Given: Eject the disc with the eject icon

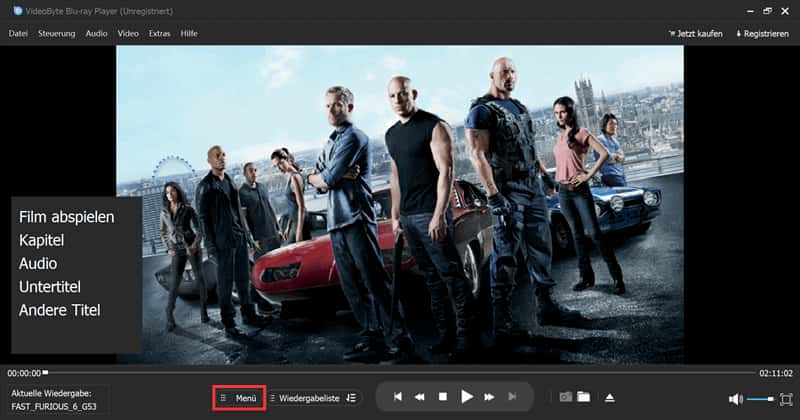Looking at the screenshot, I should 610,398.
